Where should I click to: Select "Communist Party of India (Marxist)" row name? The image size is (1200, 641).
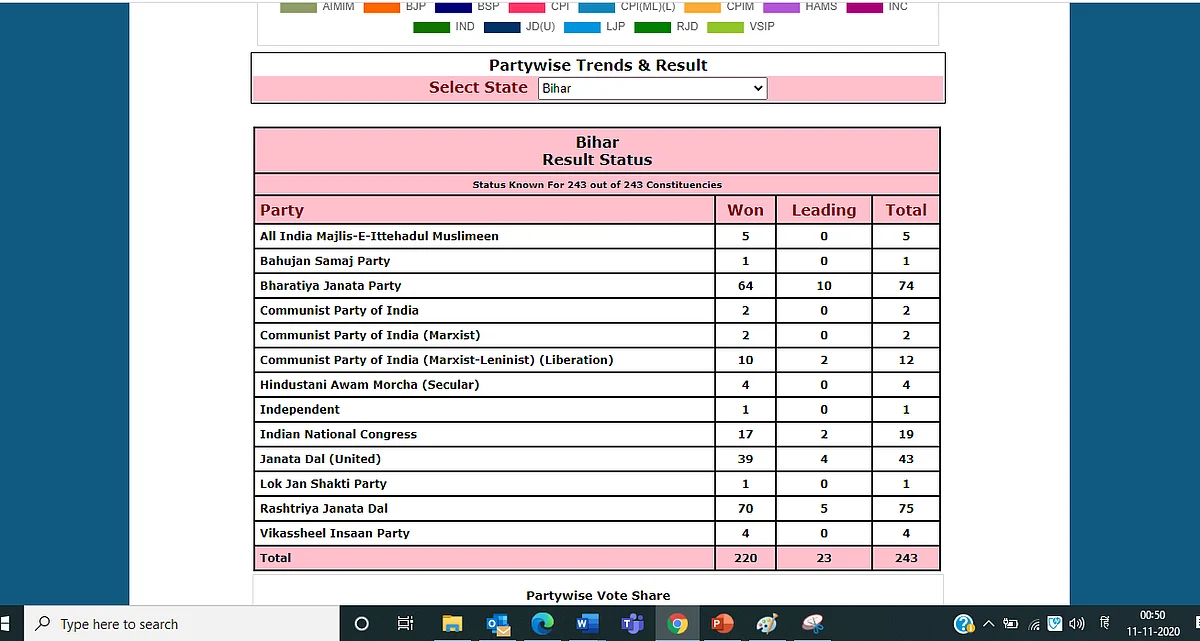(370, 335)
